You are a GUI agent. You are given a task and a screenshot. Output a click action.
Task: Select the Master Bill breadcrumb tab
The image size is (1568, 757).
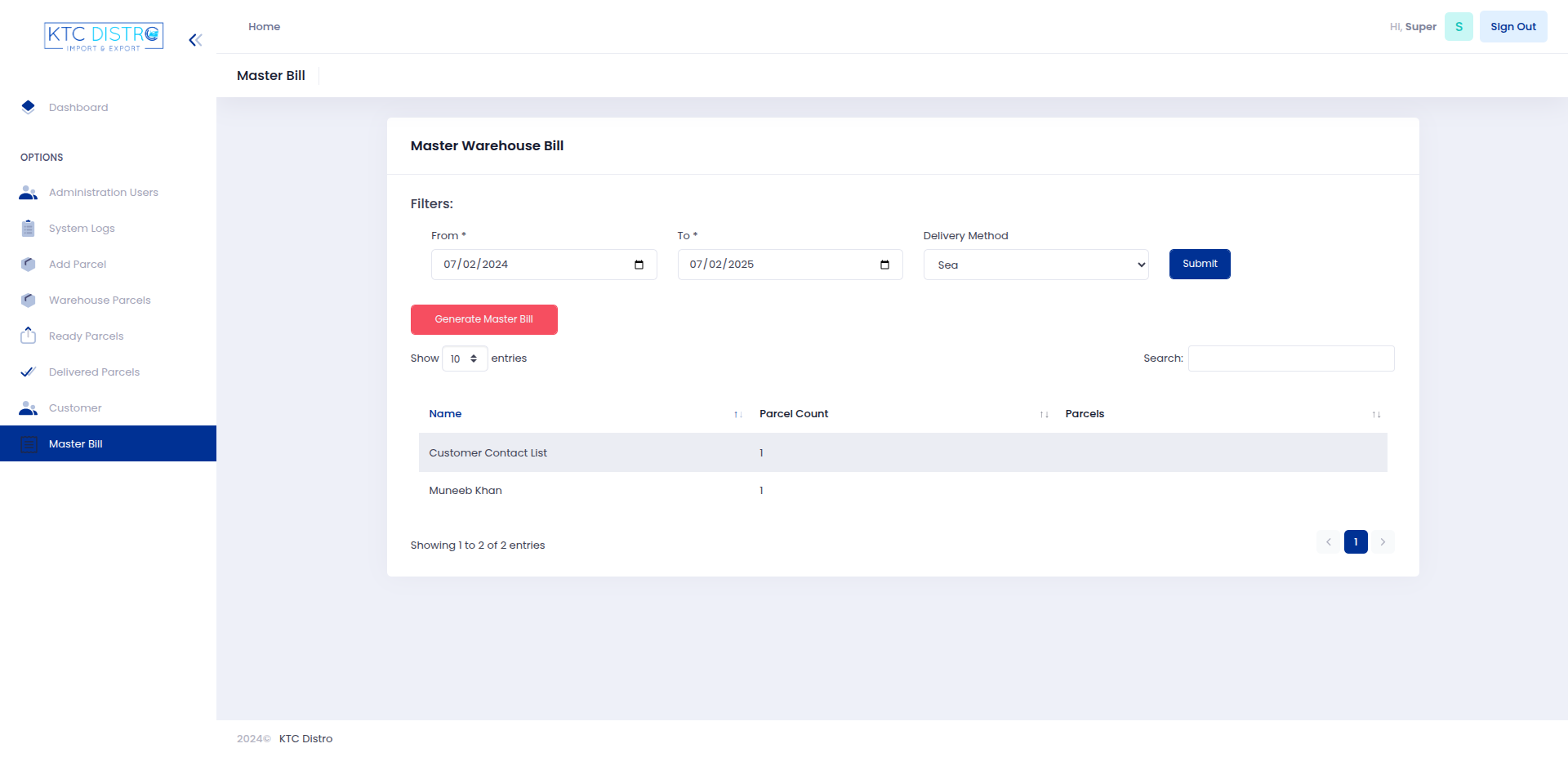[270, 75]
